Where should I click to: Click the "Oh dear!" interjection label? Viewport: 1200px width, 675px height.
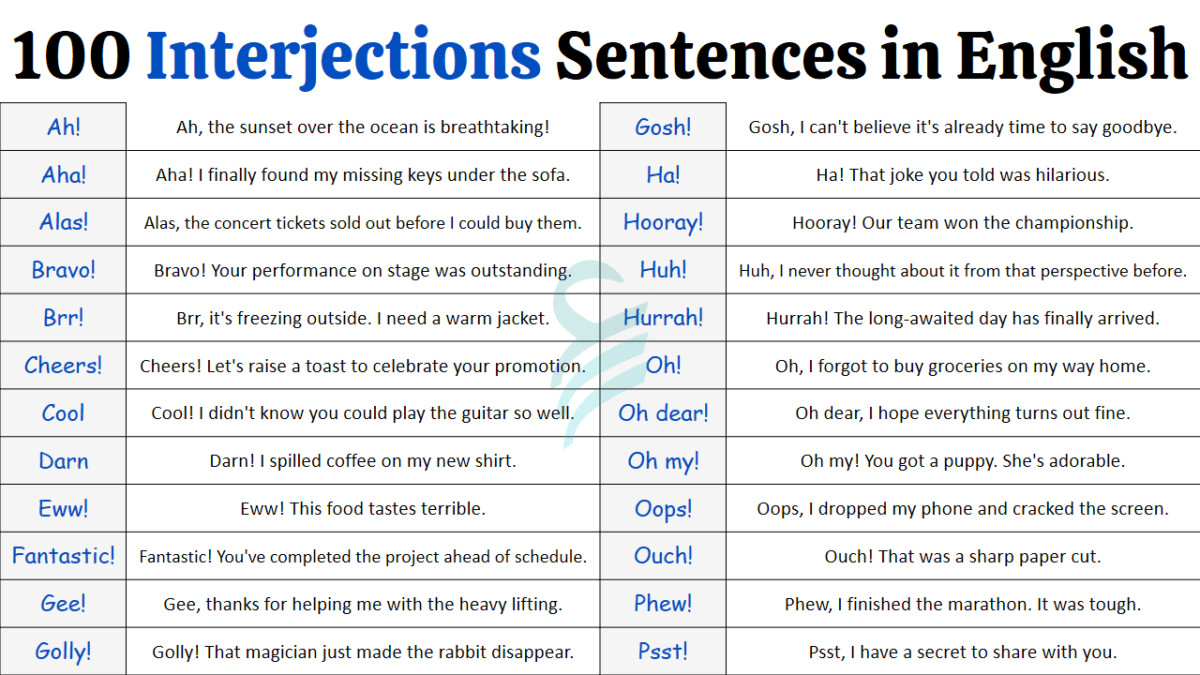[663, 413]
